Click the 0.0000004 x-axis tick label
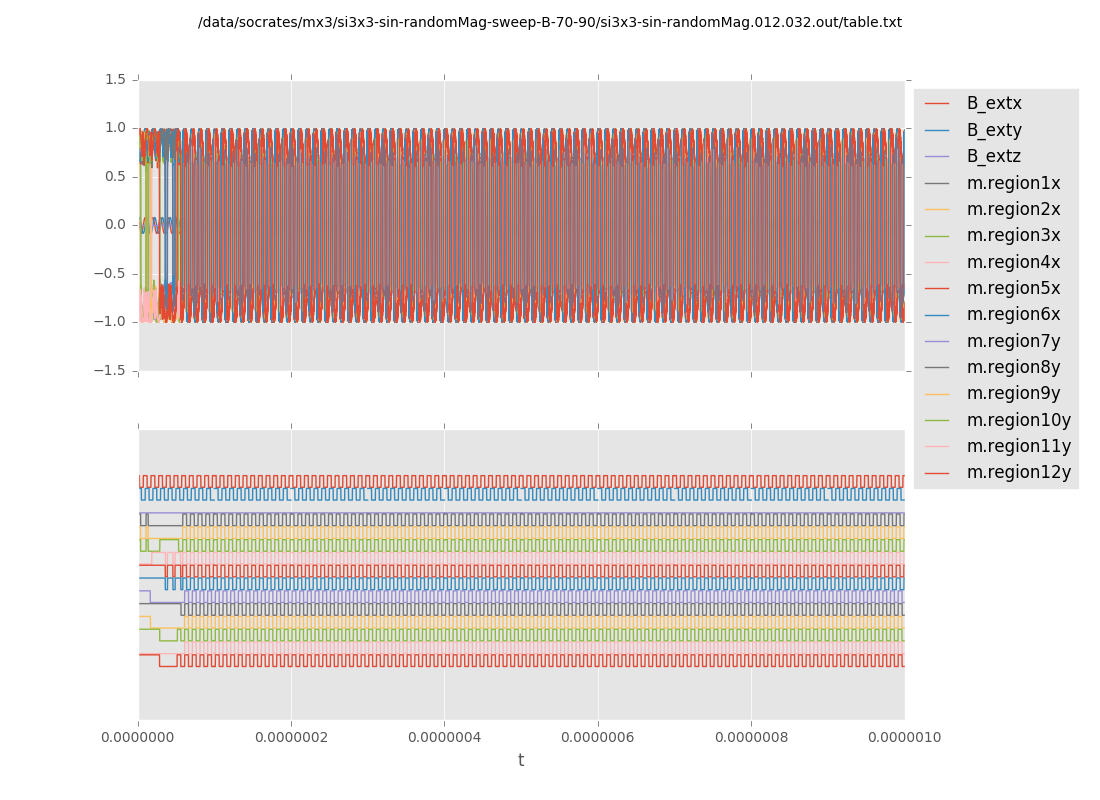The image size is (1100, 800). click(x=444, y=738)
